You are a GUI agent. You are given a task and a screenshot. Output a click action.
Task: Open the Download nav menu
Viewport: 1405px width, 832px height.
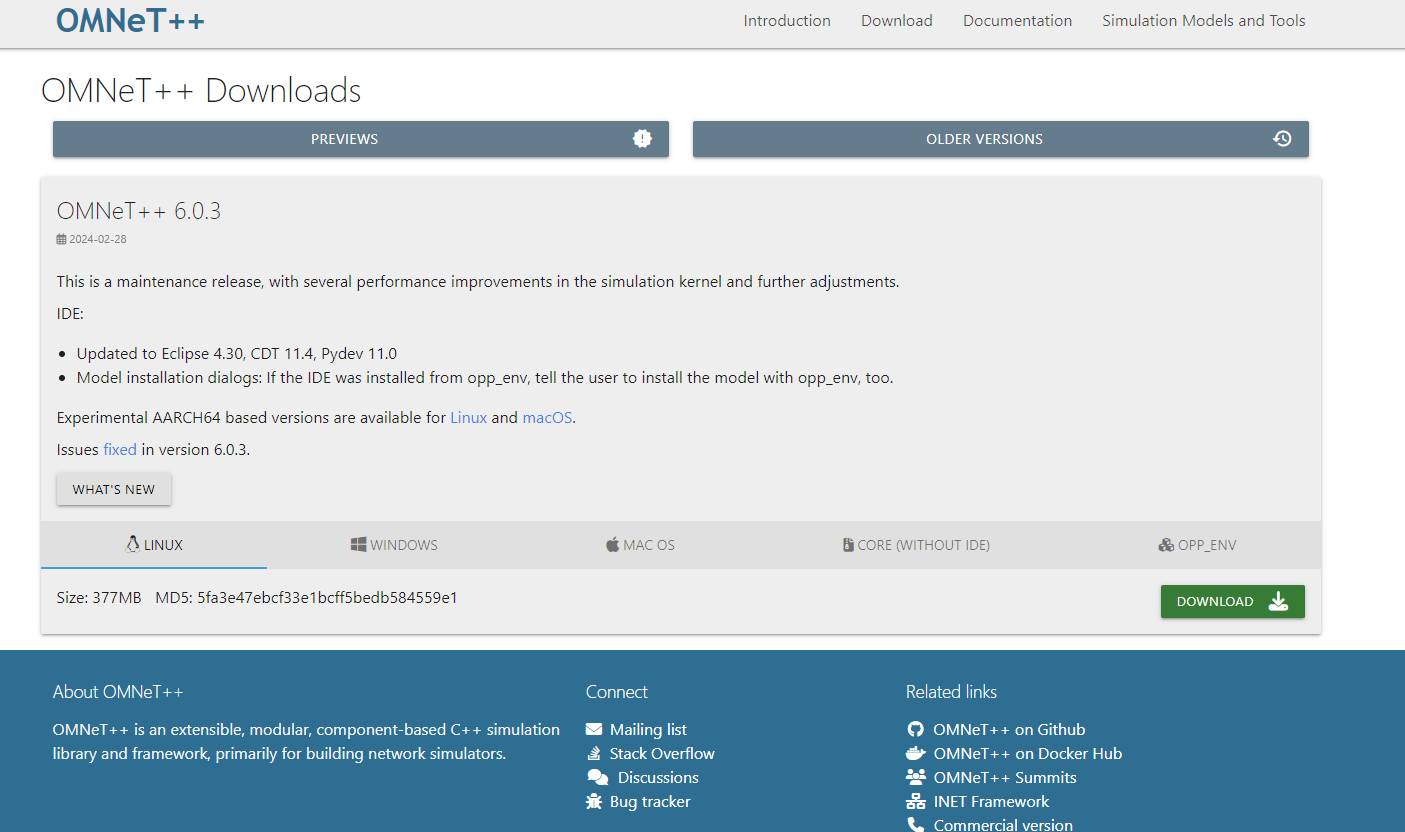[897, 21]
